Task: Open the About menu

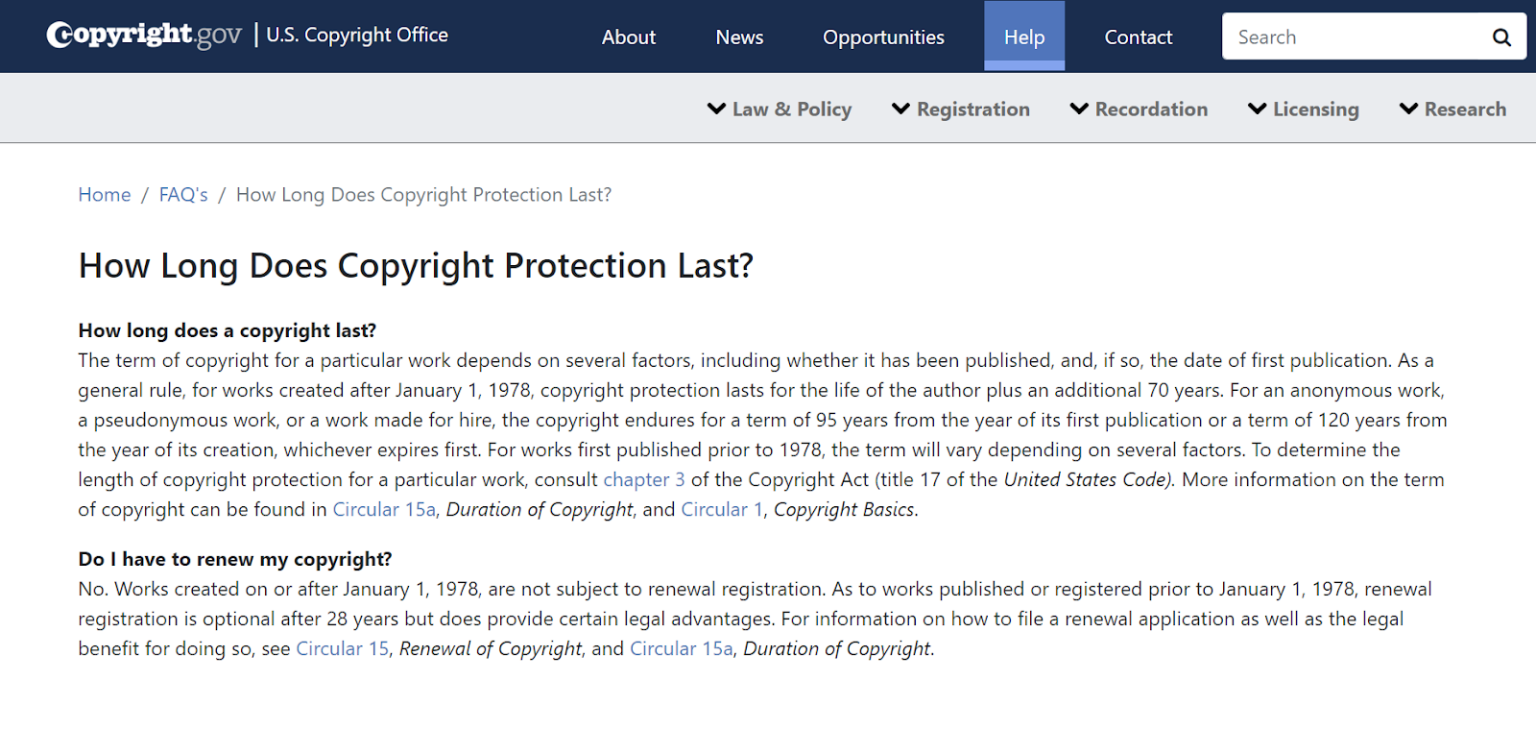Action: coord(628,36)
